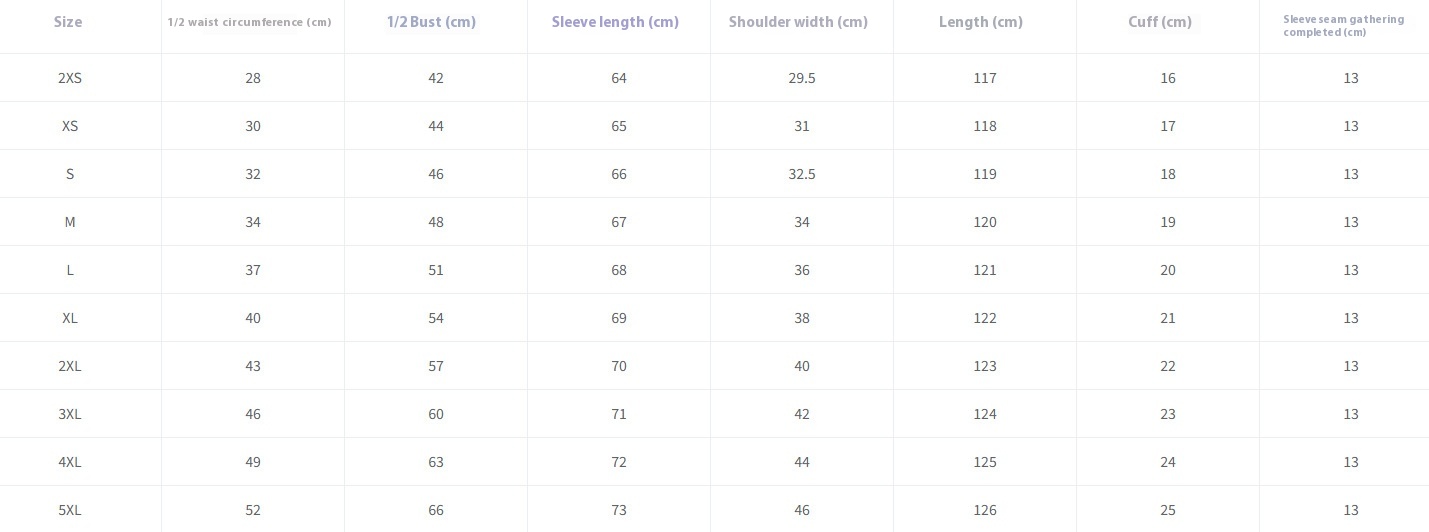Click the Cuff (cm) column header
The width and height of the screenshot is (1429, 532).
coord(1160,22)
